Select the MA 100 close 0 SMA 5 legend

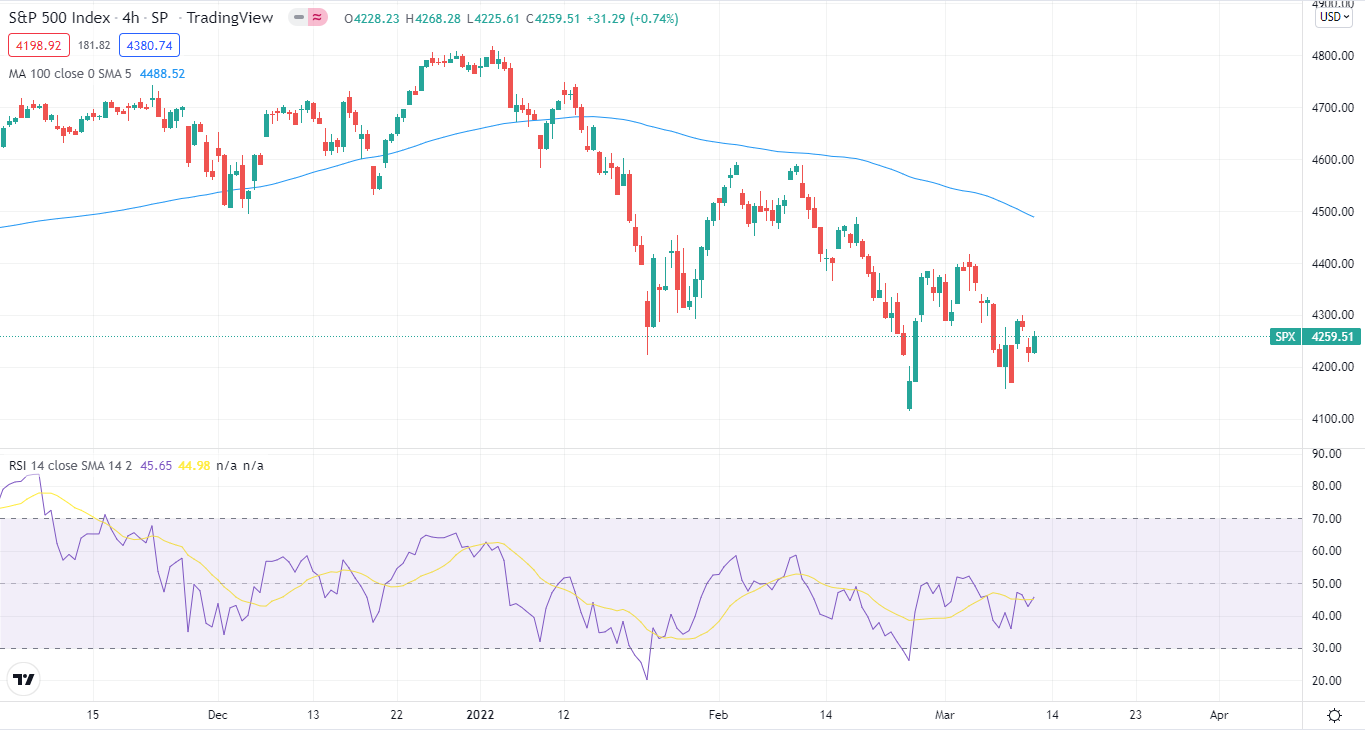[x=70, y=73]
